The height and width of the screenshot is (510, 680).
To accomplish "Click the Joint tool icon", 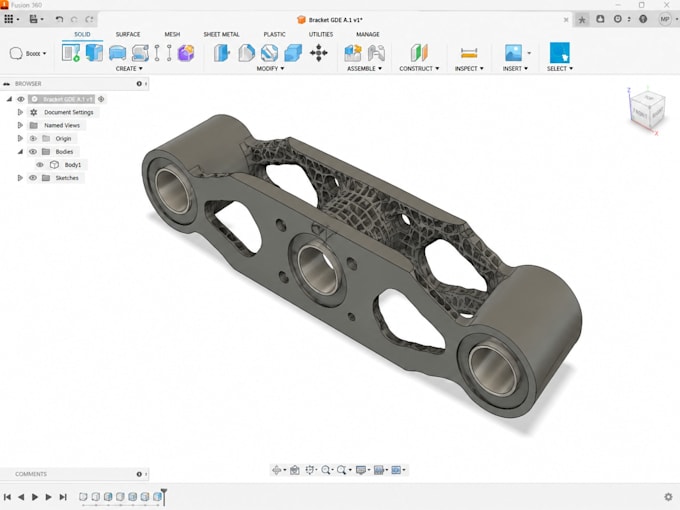I will [376, 53].
